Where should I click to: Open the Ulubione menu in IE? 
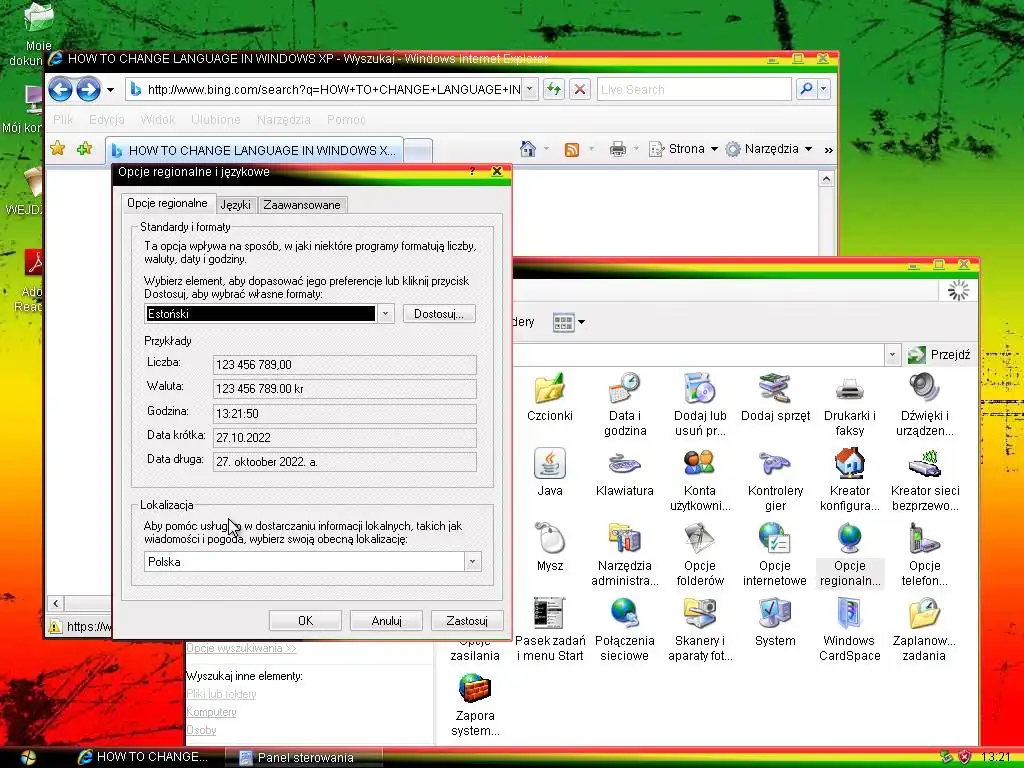216,120
